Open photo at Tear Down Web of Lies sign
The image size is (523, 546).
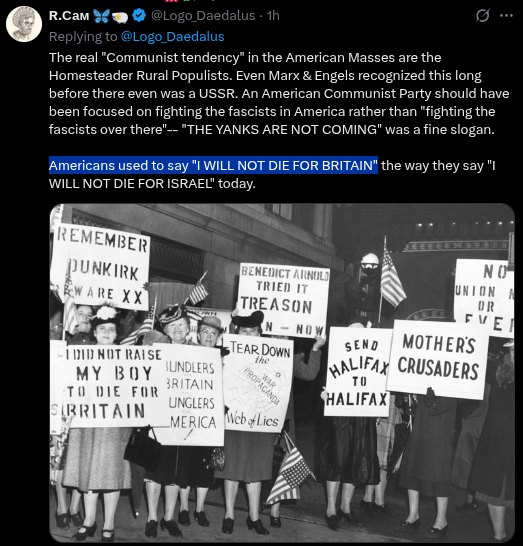pyautogui.click(x=258, y=383)
